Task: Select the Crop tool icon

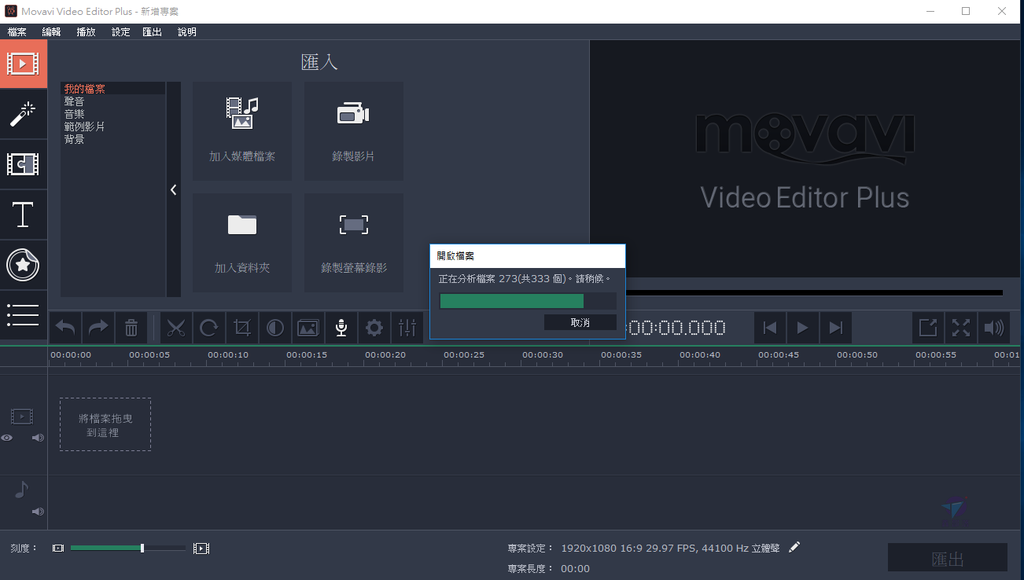Action: [242, 328]
